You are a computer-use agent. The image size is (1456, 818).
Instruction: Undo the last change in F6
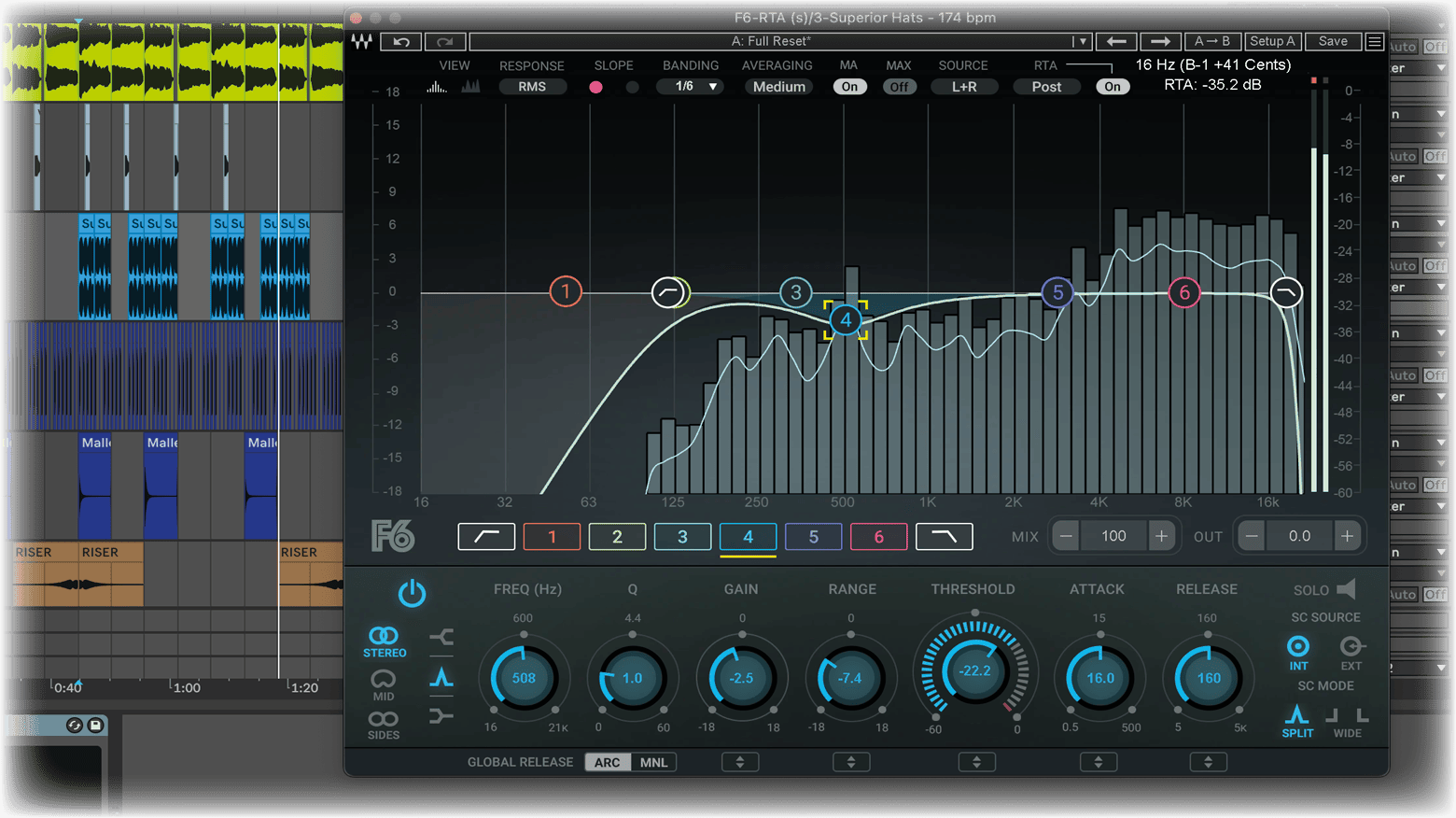(401, 41)
